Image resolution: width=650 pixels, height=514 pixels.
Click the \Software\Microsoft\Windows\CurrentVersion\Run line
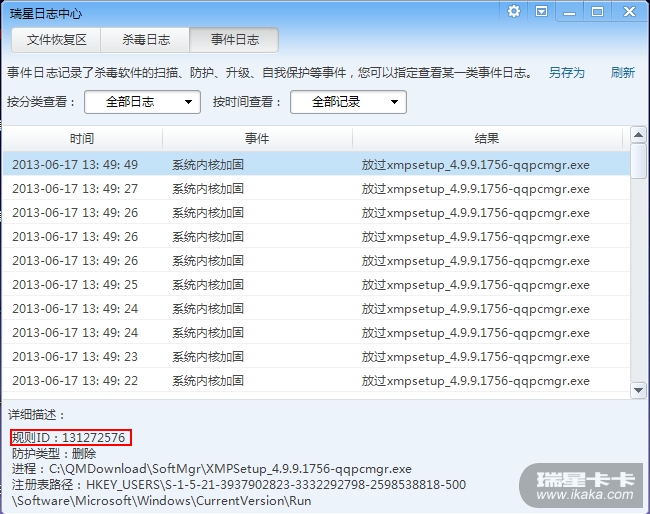pos(161,501)
